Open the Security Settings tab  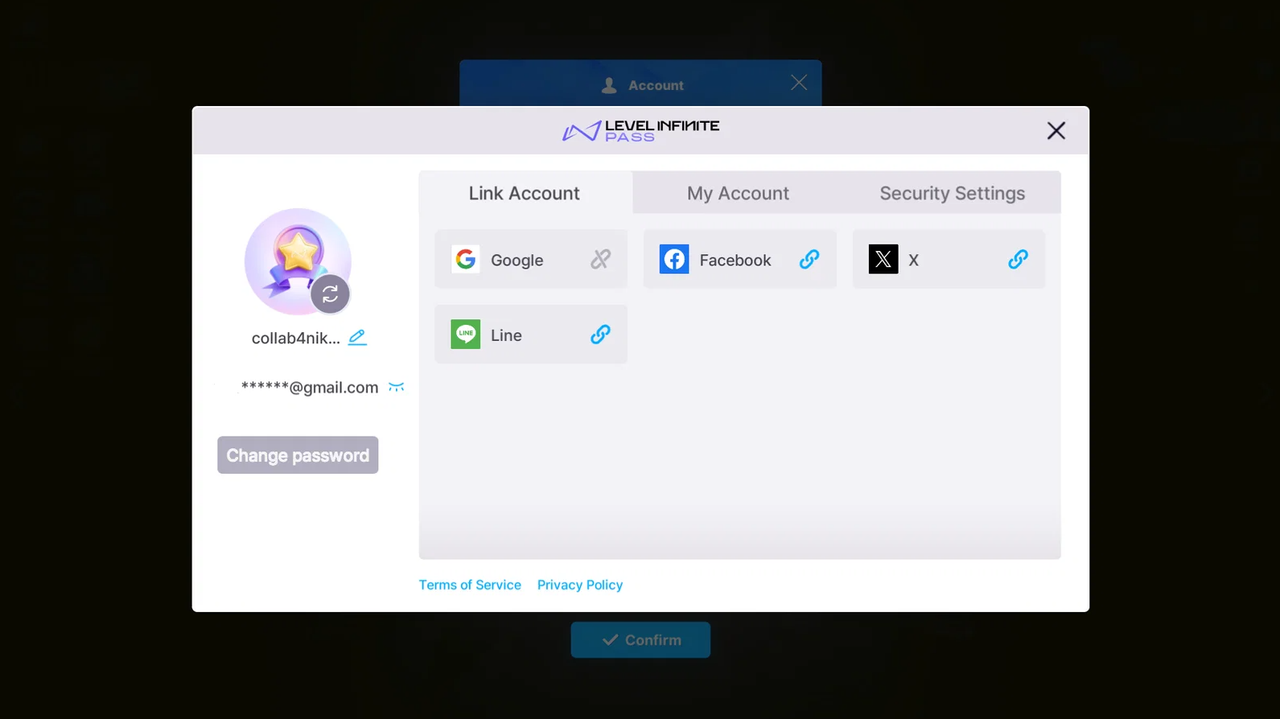tap(952, 193)
